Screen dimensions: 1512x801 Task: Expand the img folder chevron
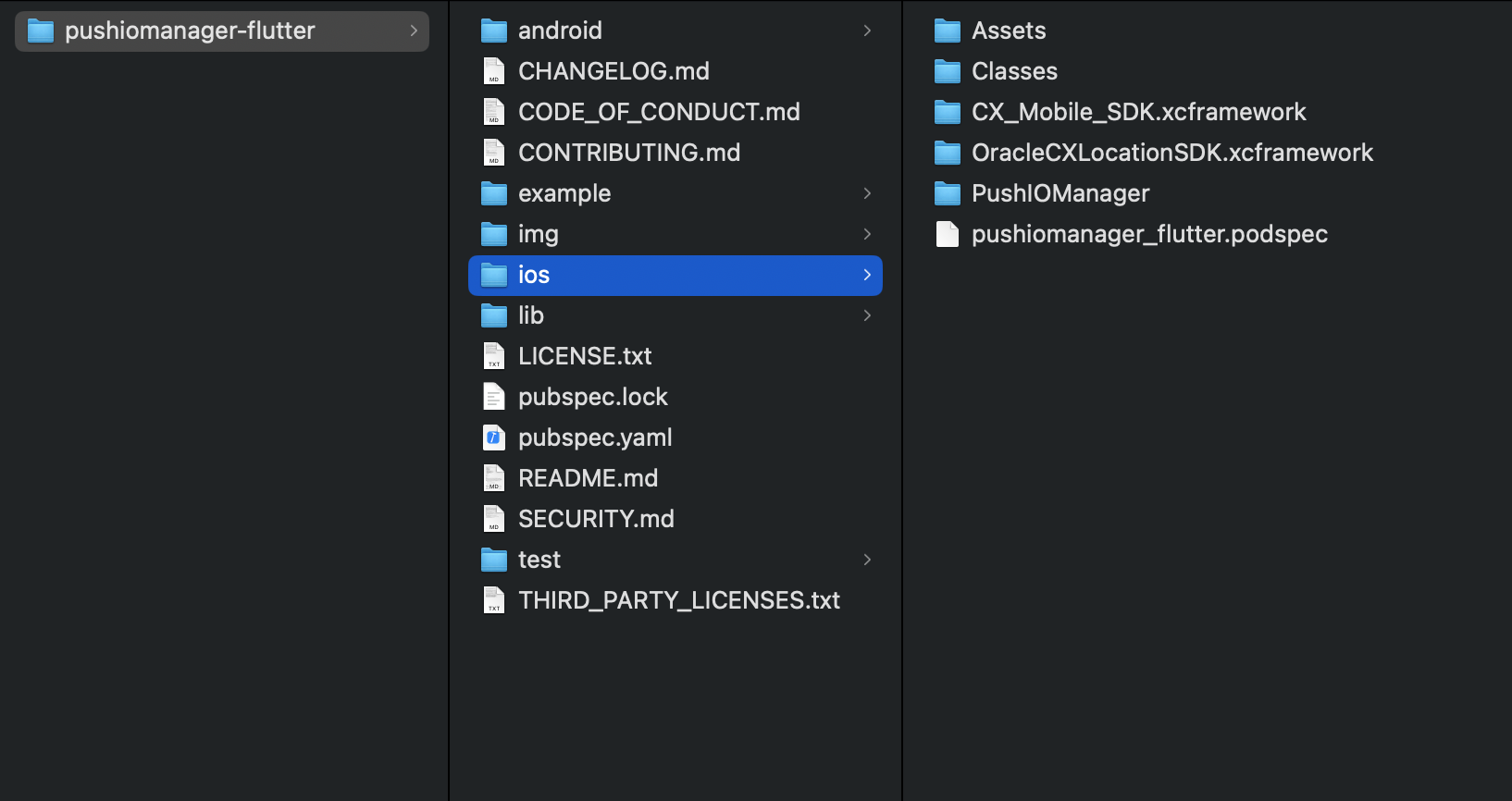867,234
